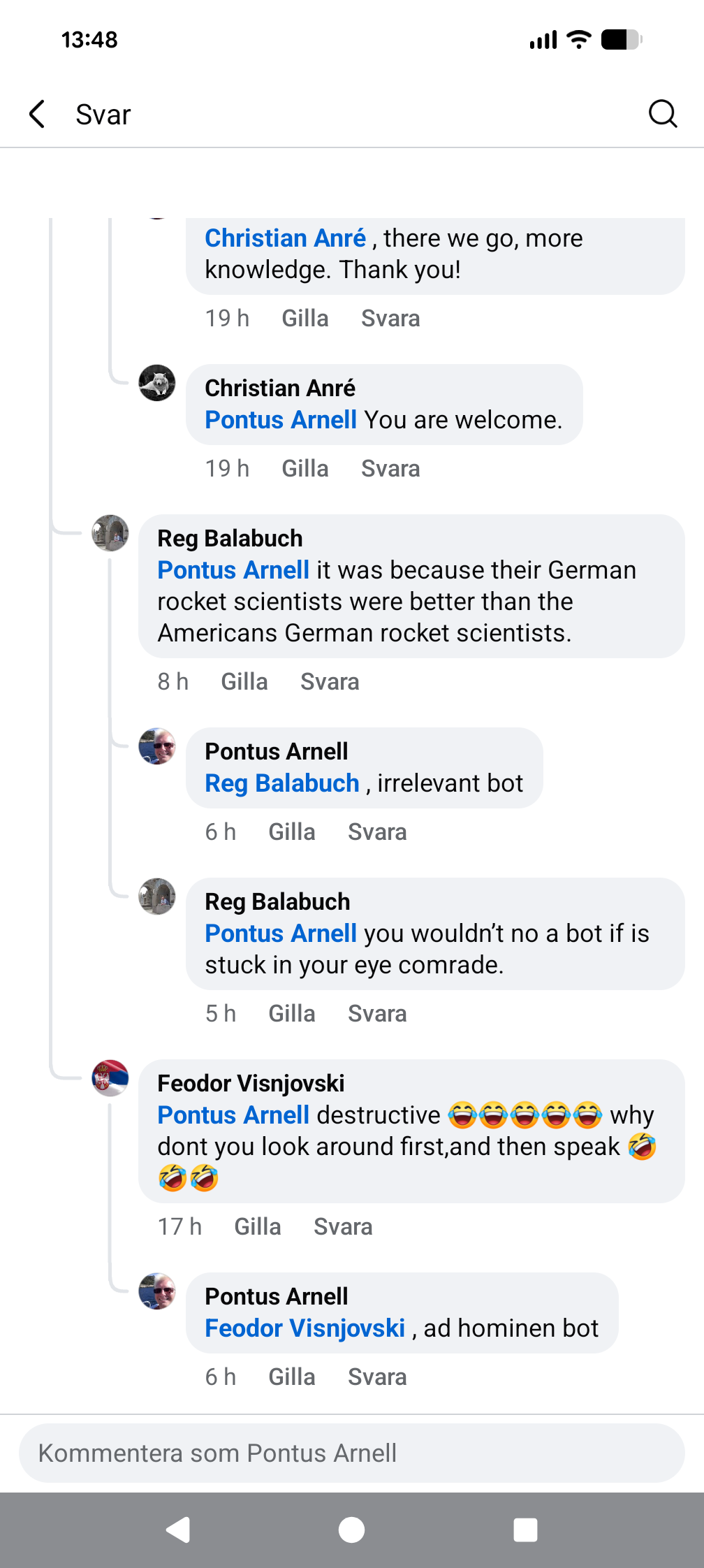Like Reg Balabuch's German rocket scientists comment

pos(244,681)
